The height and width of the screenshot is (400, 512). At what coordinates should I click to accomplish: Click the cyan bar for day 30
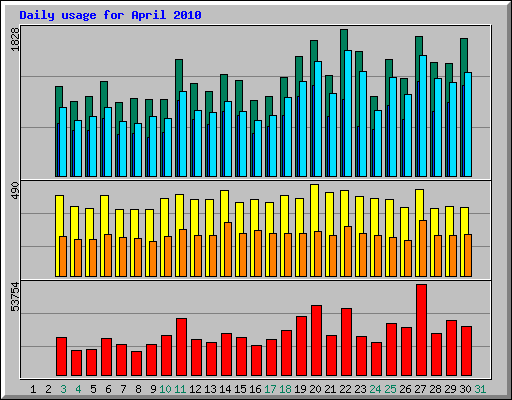point(468,124)
